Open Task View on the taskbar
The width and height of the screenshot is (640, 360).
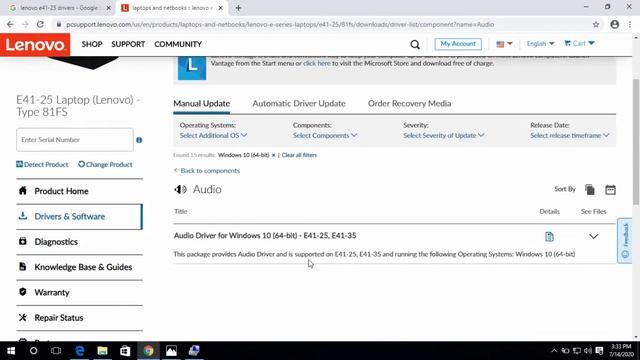56,351
